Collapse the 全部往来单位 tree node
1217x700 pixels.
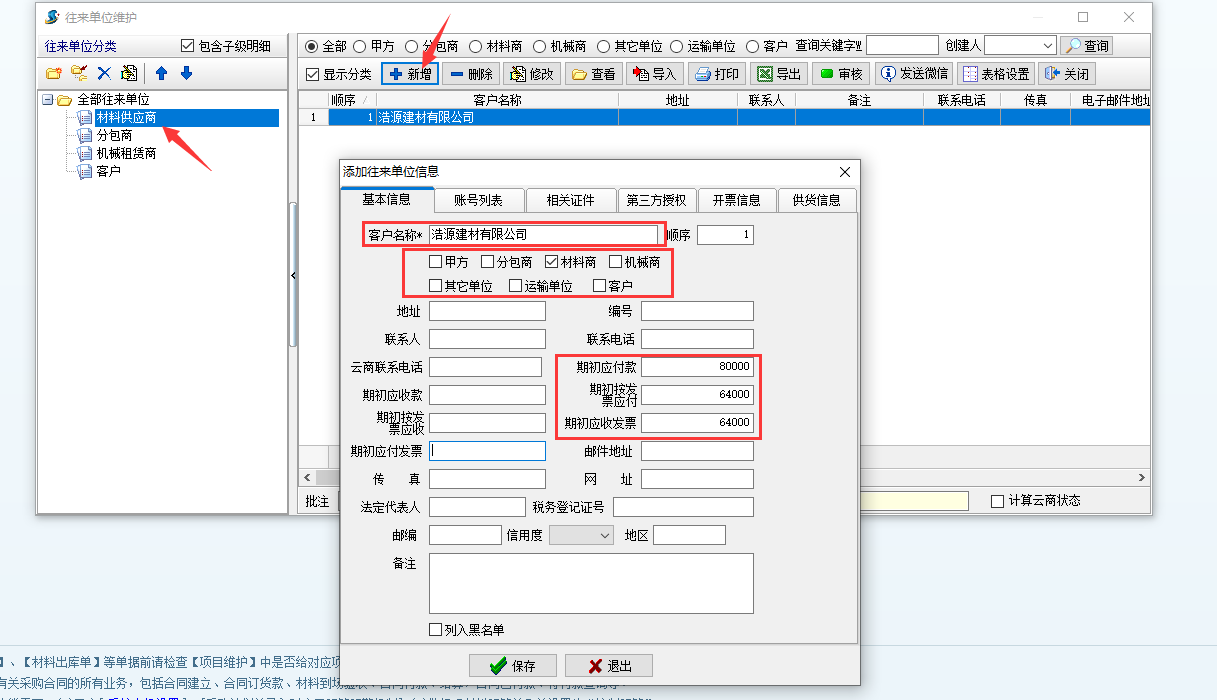(x=47, y=100)
